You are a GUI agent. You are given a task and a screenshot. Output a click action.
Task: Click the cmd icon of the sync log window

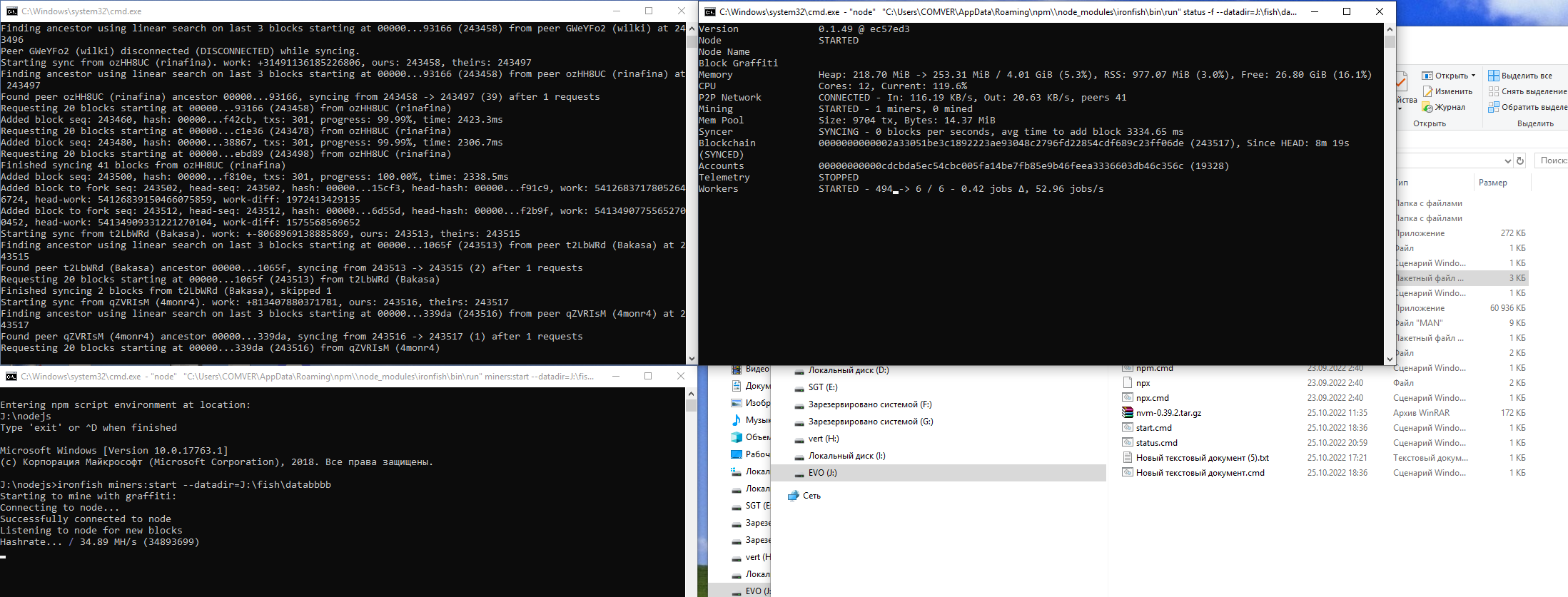tap(11, 11)
